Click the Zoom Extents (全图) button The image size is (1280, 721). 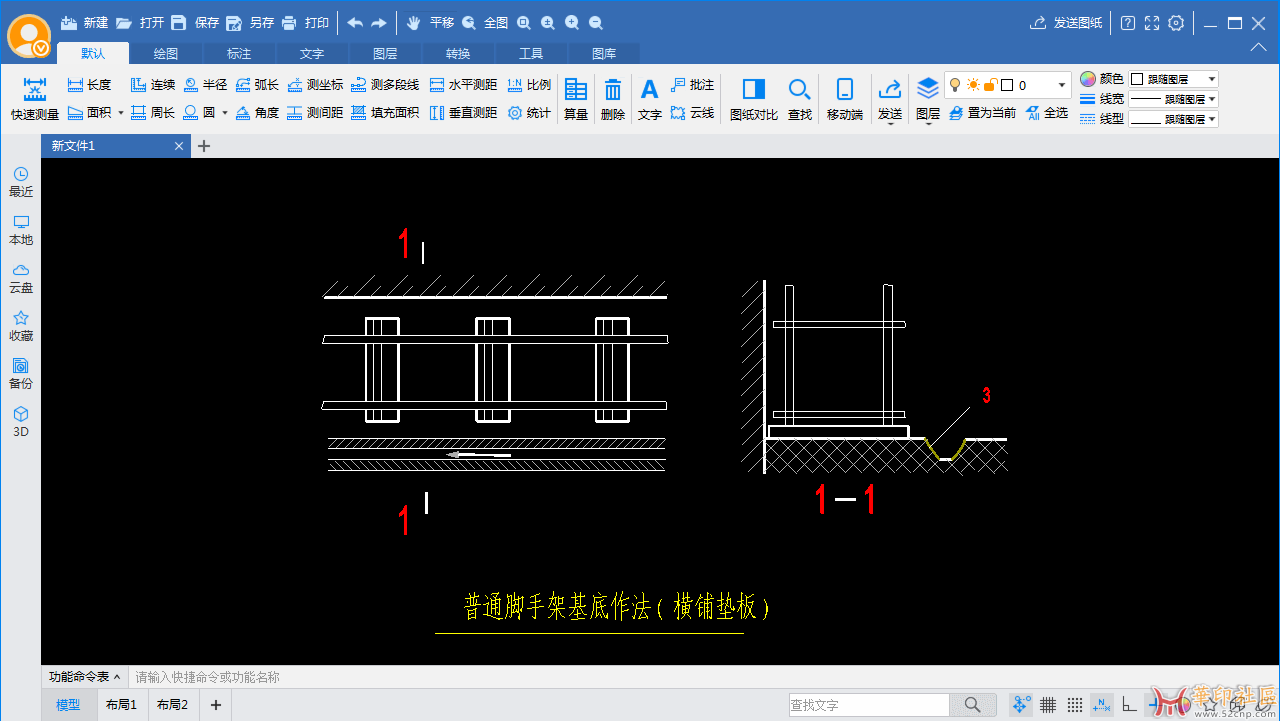(485, 22)
